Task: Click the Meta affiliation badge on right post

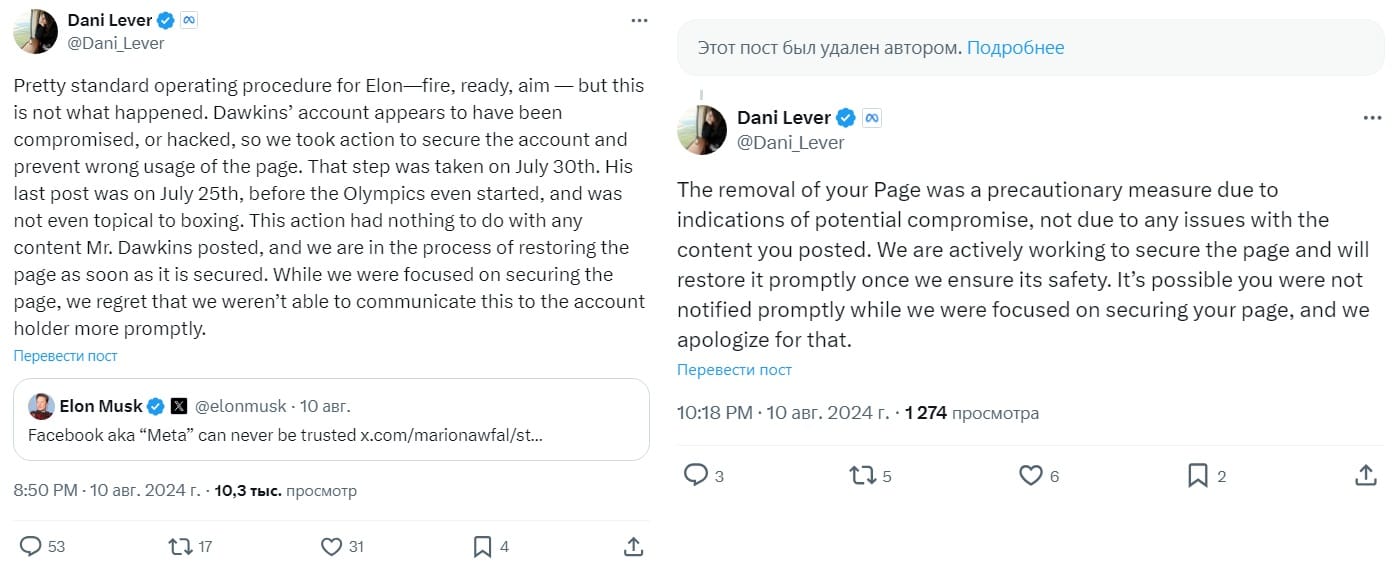Action: 871,118
